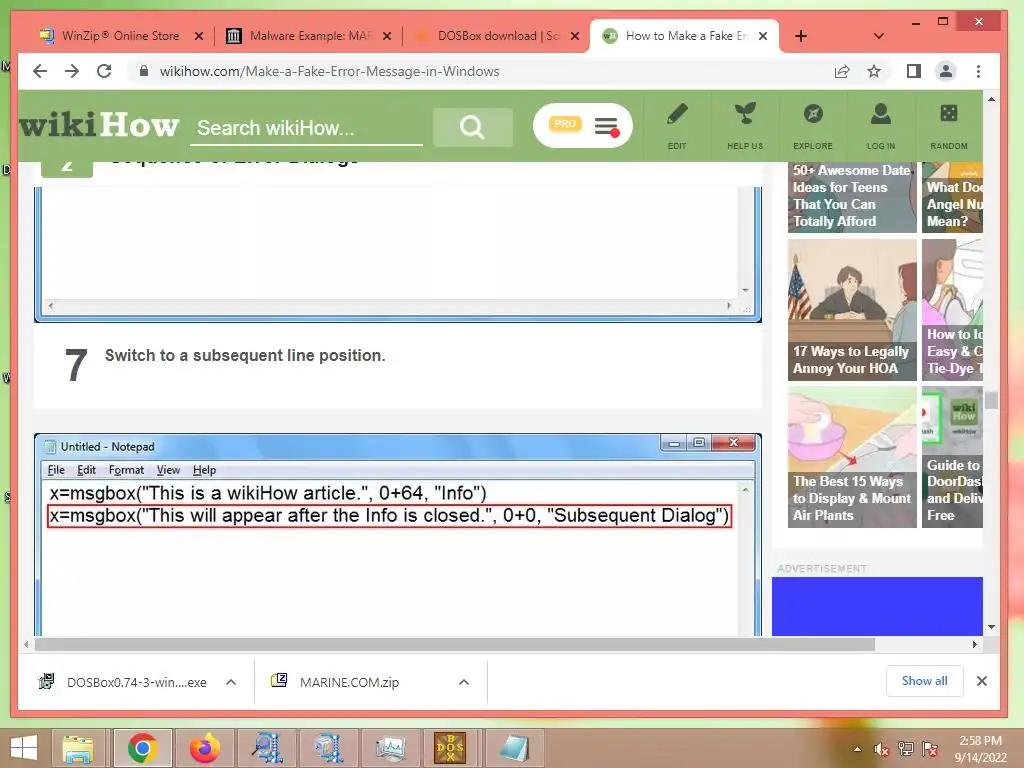Open a RANDOM wikiHow article
The width and height of the screenshot is (1024, 768).
(949, 126)
